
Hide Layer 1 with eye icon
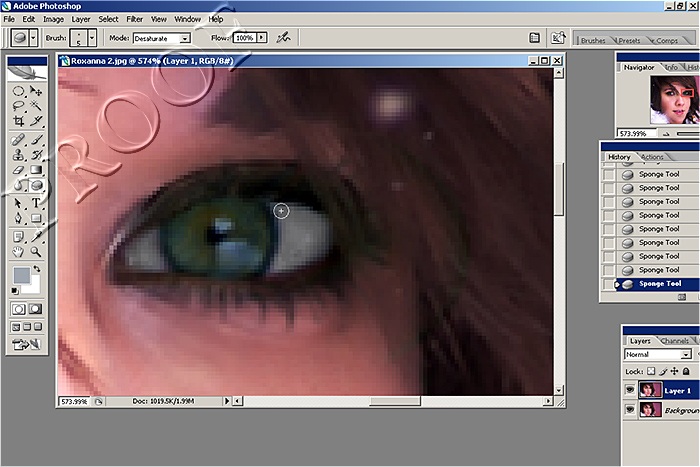coord(629,390)
